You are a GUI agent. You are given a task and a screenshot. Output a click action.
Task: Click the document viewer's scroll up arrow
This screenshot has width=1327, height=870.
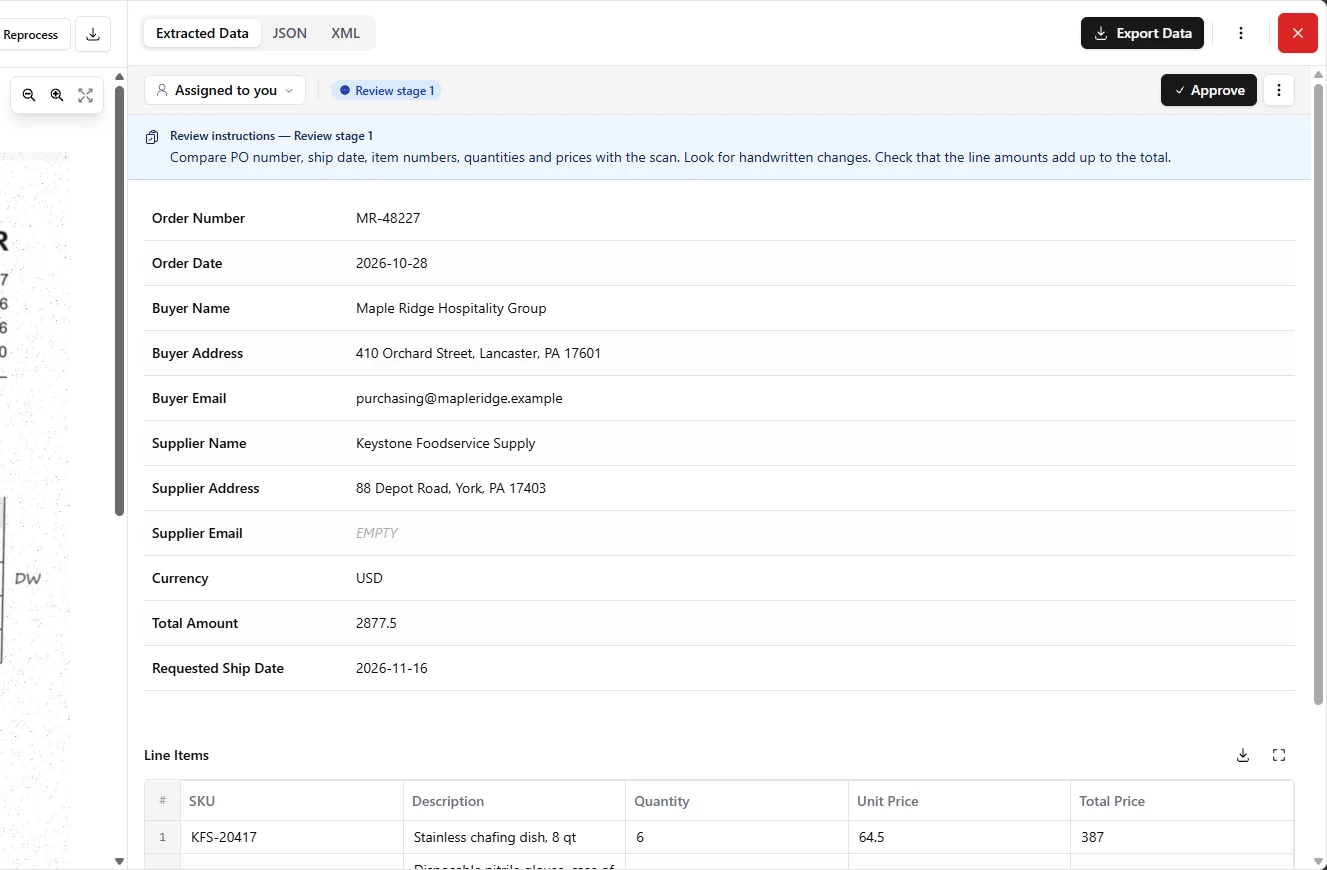click(119, 76)
